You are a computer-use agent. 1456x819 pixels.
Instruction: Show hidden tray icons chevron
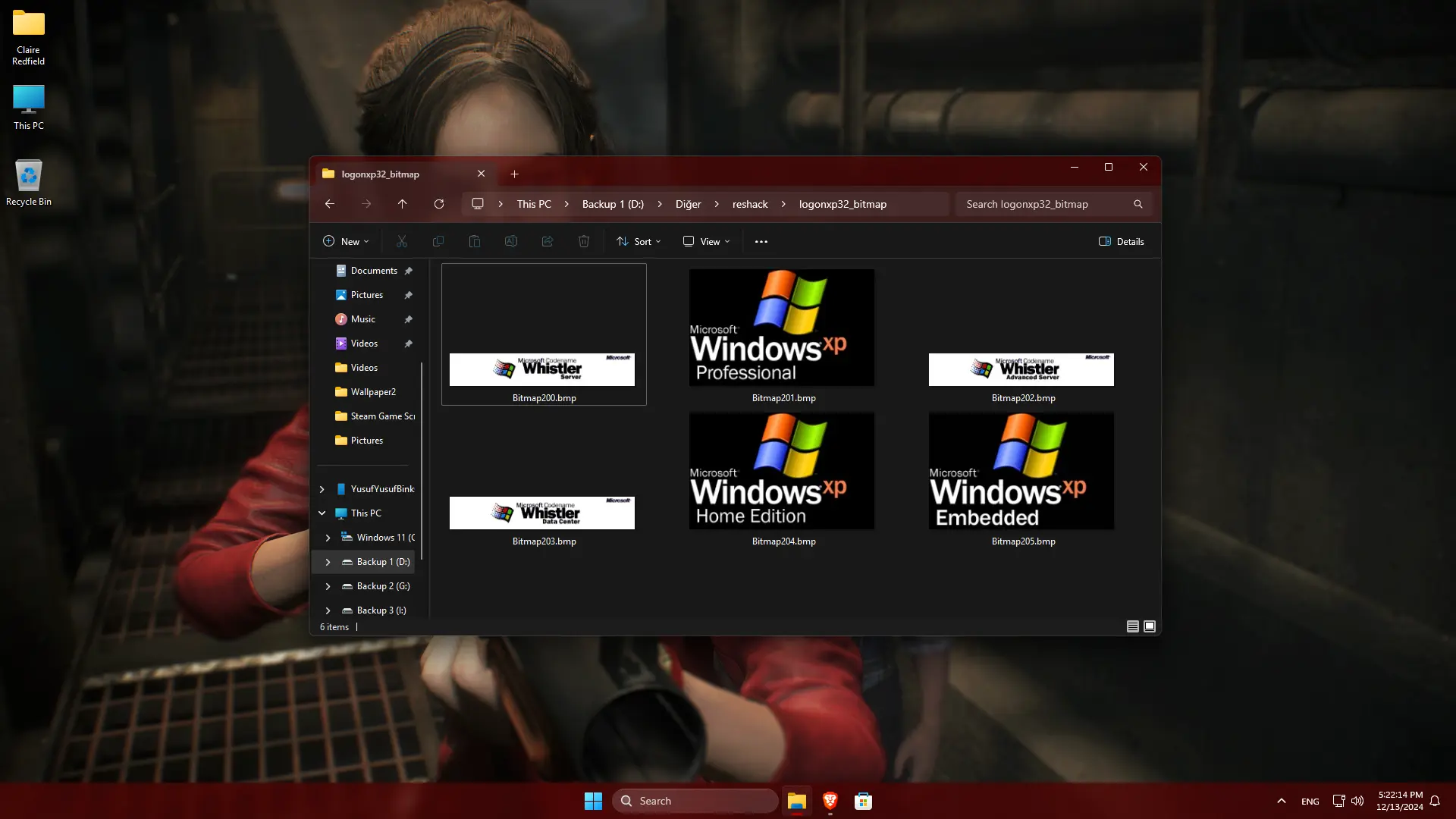point(1282,801)
